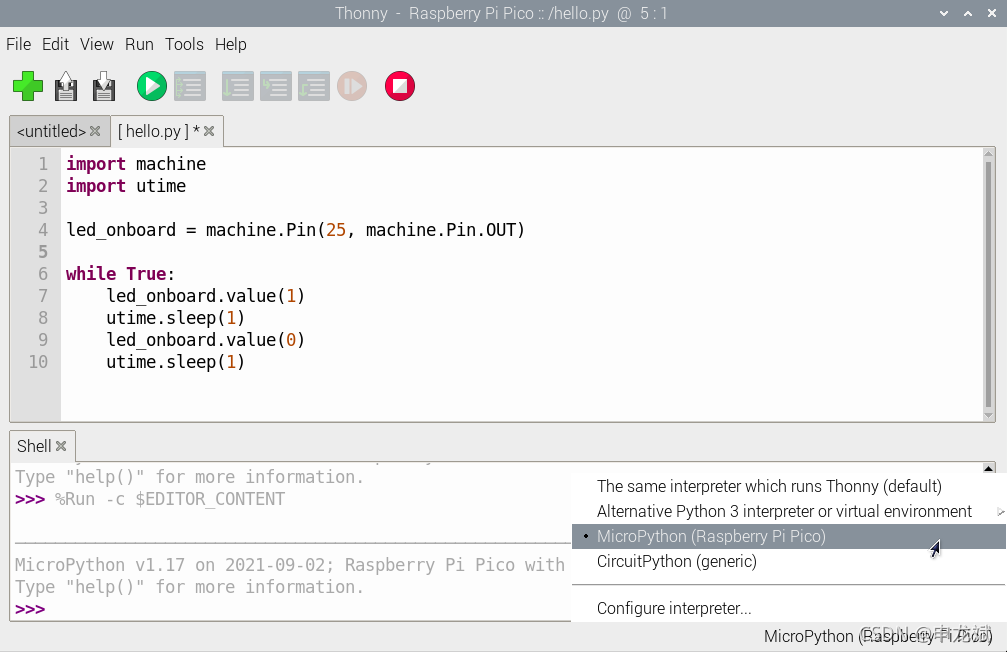1007x652 pixels.
Task: Click the Resume execution toolbar icon
Action: pyautogui.click(x=352, y=86)
